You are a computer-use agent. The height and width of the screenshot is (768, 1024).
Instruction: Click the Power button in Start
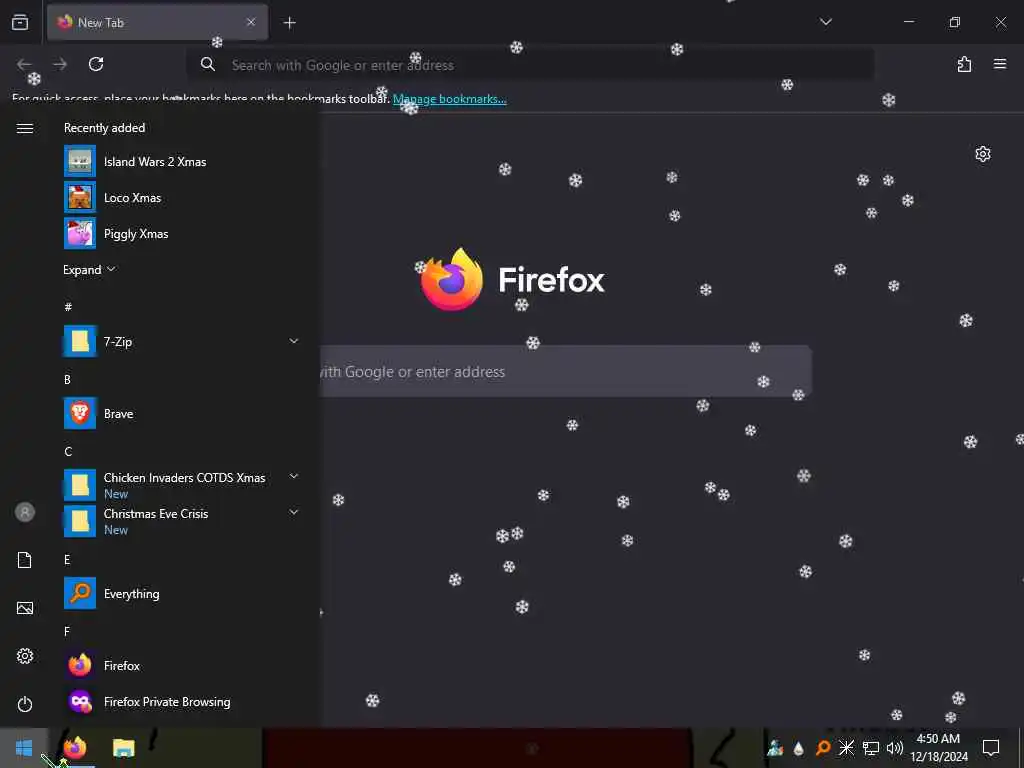25,704
